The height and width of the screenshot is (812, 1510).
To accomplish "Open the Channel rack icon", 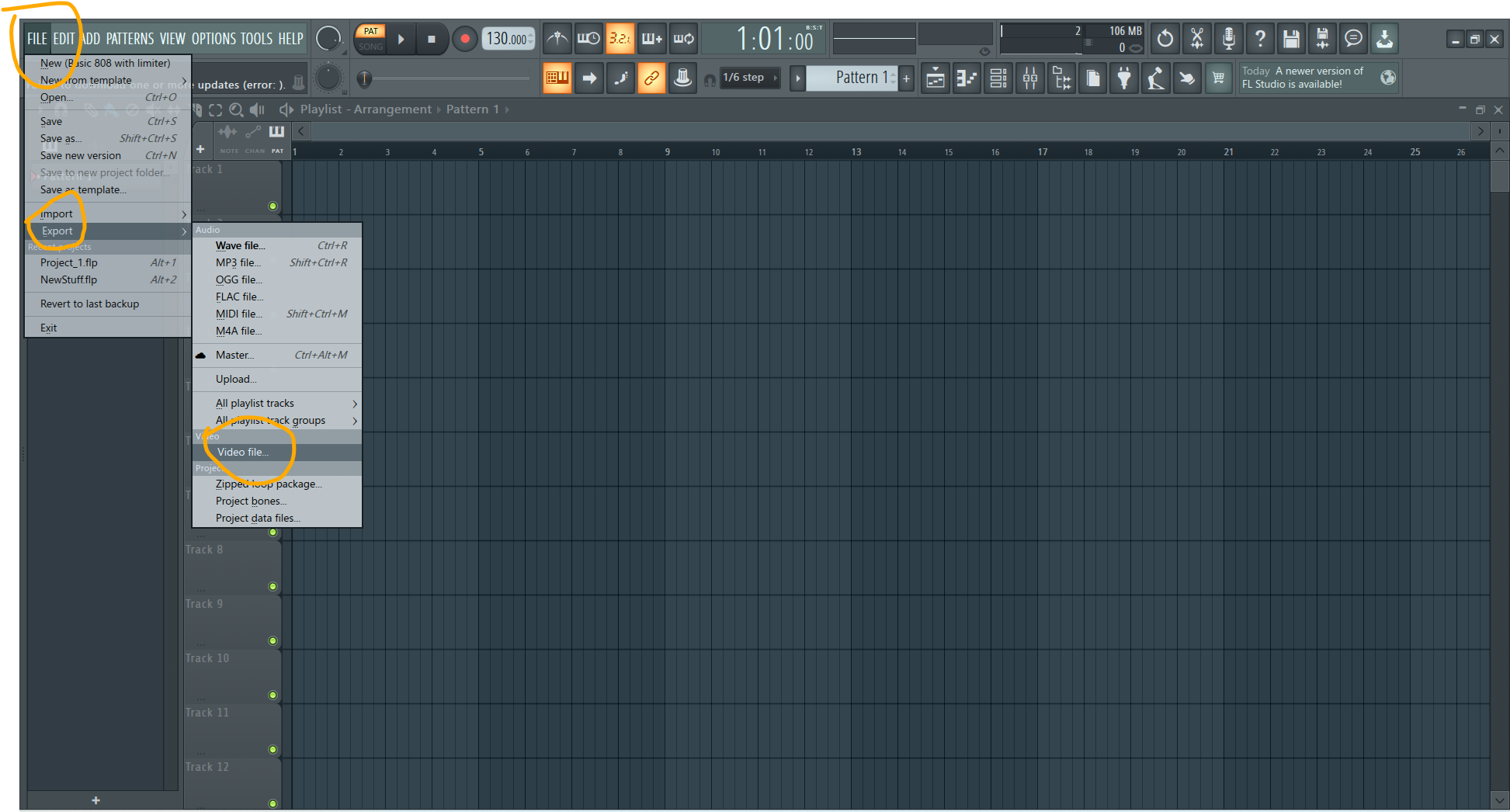I will 998,78.
